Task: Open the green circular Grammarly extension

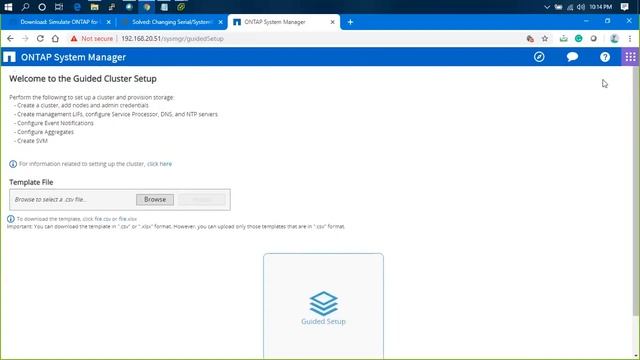Action: [x=578, y=38]
